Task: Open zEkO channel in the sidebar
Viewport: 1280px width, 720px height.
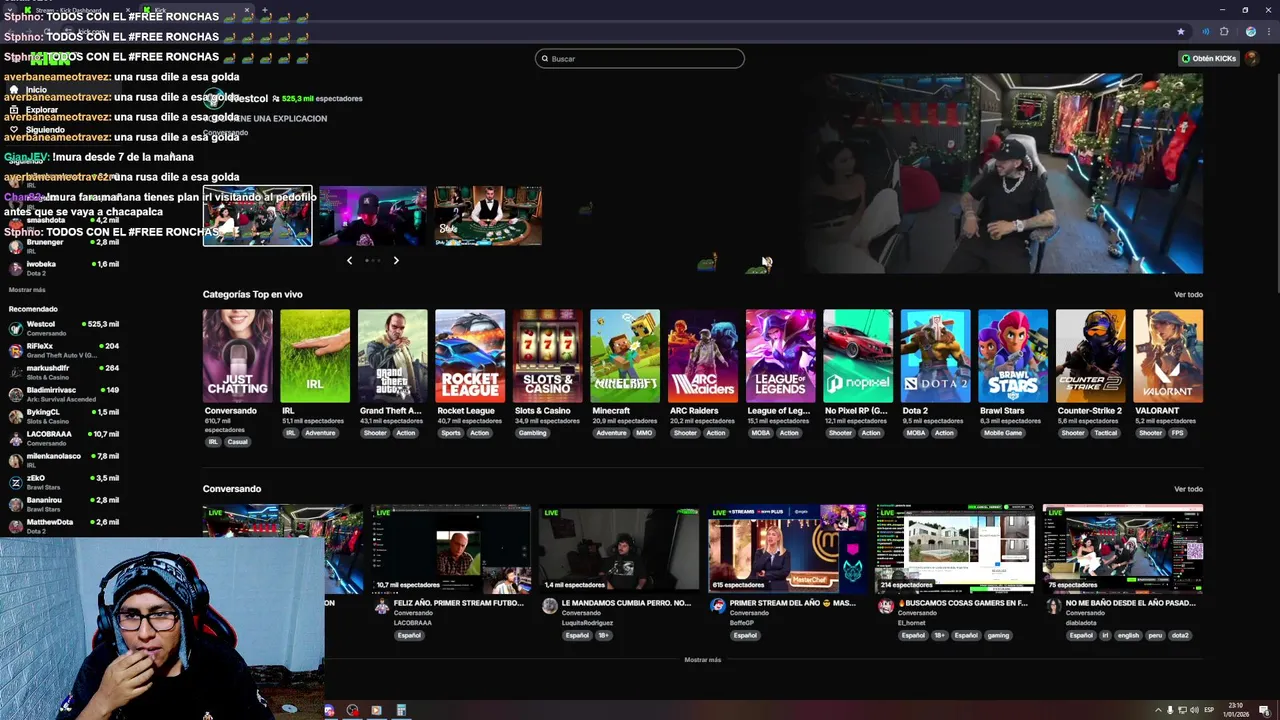Action: point(64,482)
